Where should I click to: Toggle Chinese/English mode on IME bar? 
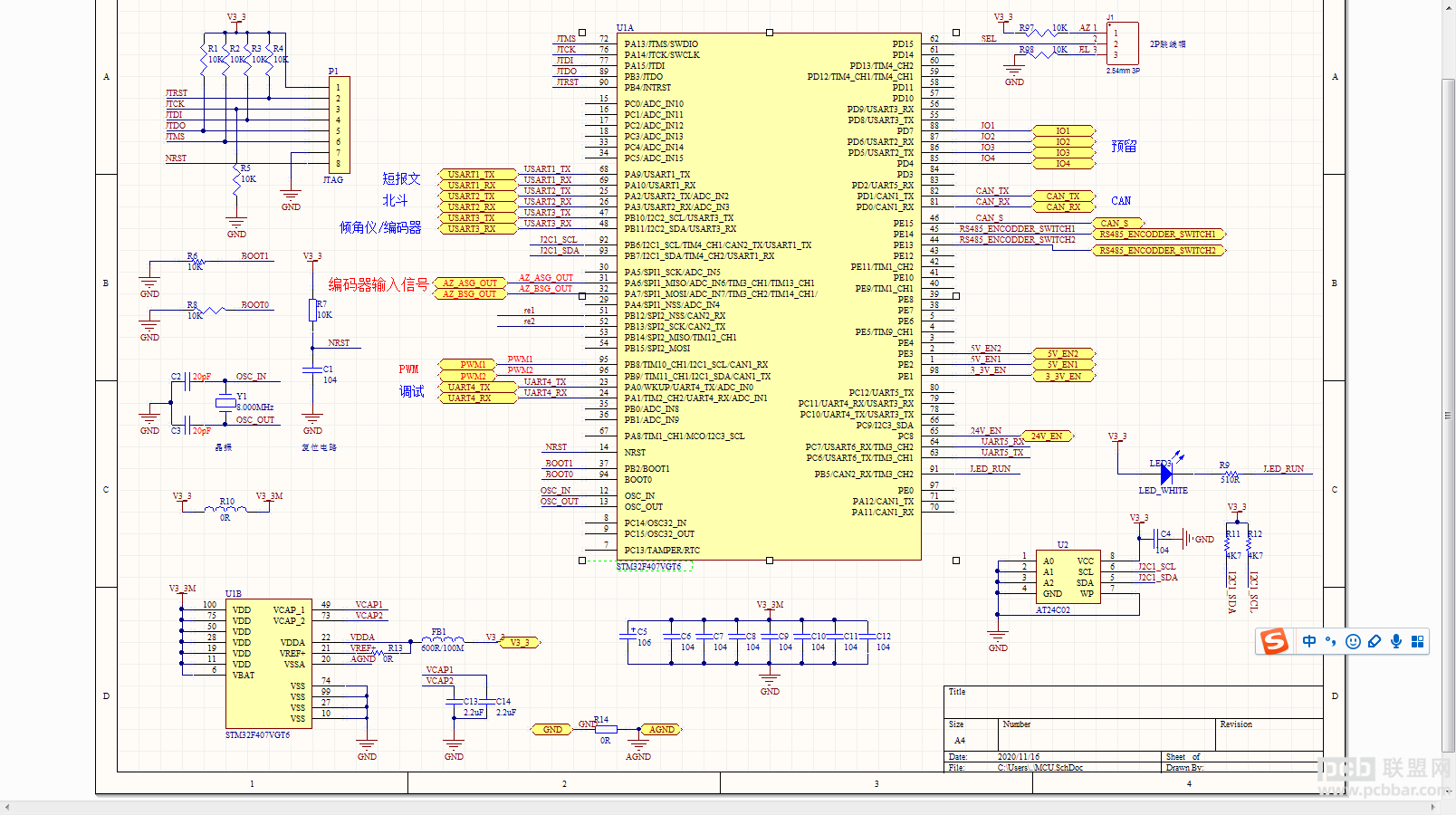click(x=1309, y=641)
